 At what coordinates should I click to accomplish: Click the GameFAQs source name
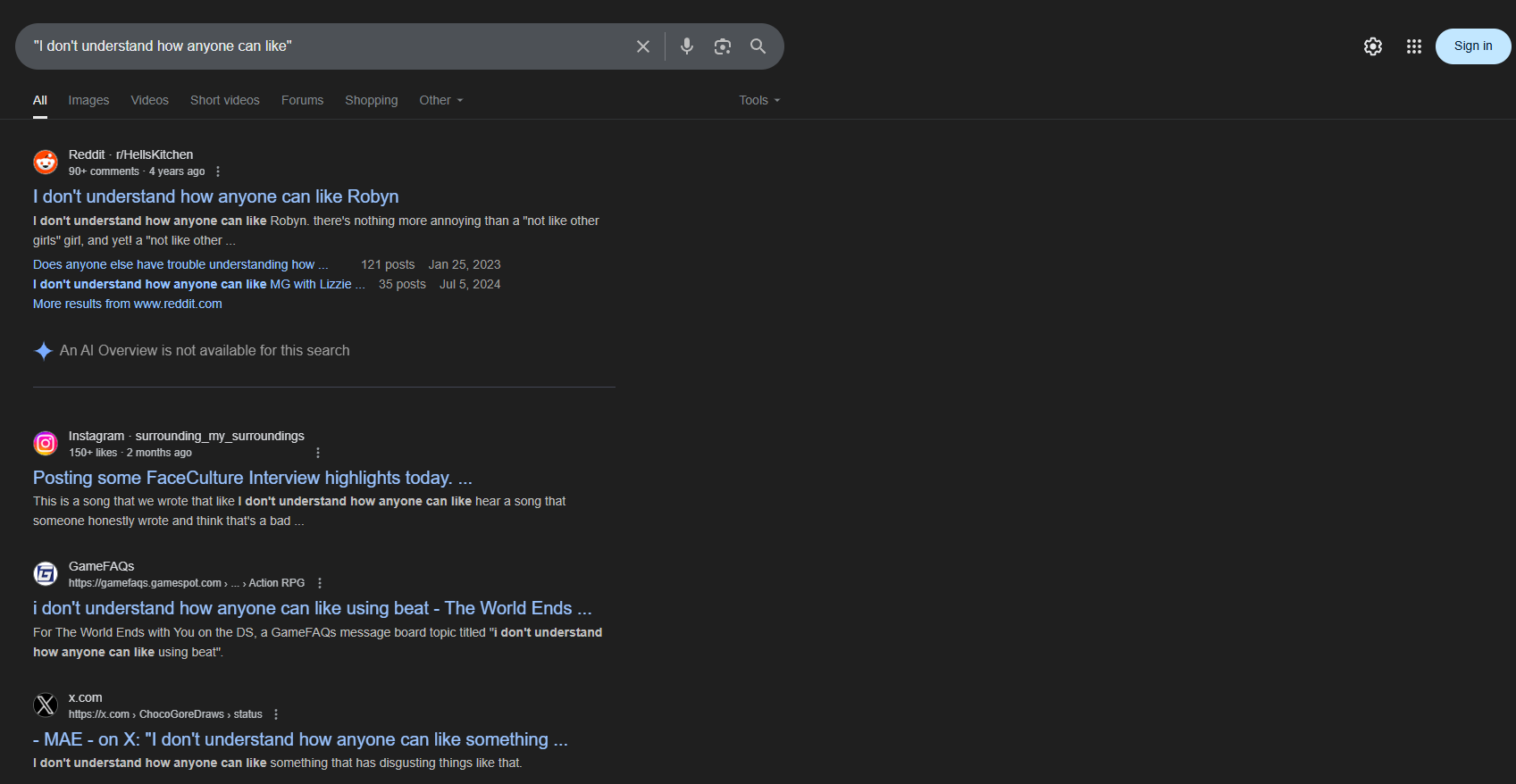102,566
